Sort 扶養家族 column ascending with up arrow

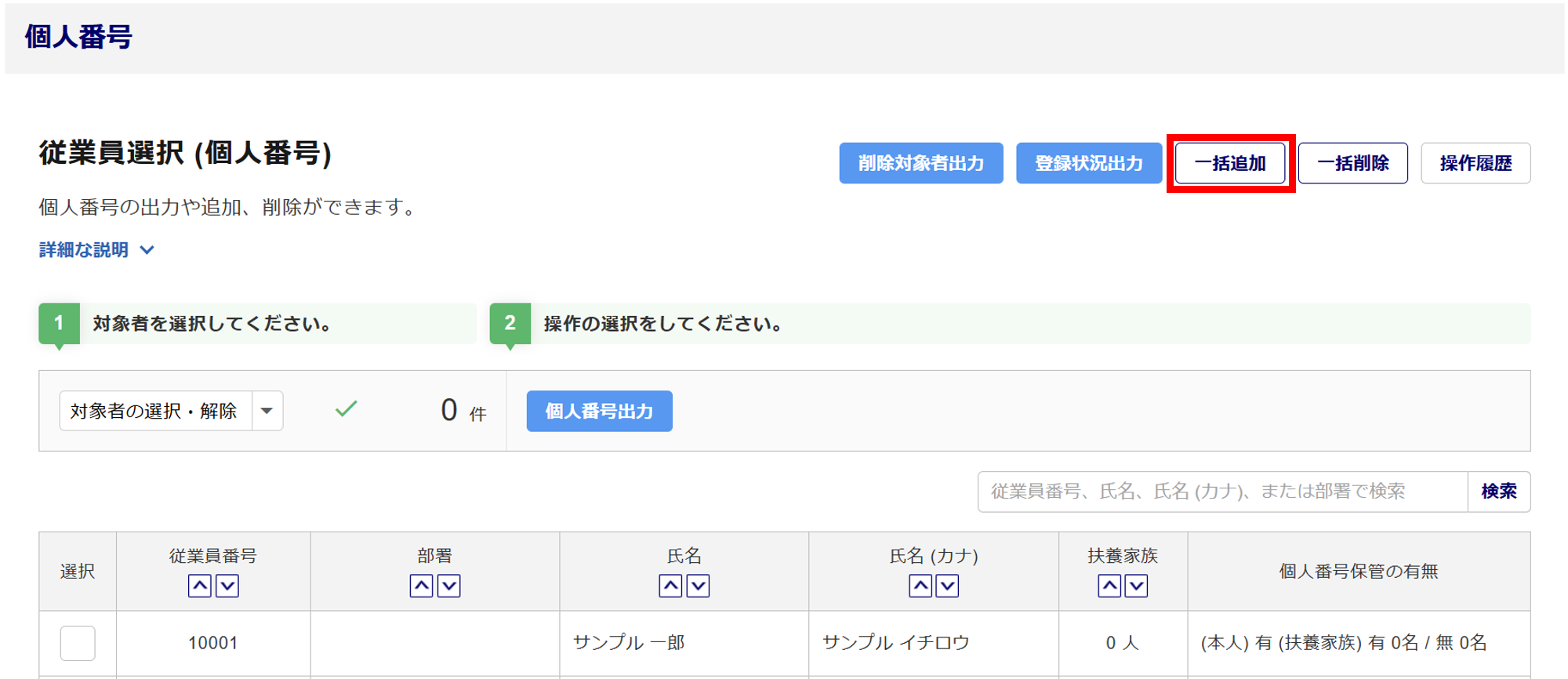click(1109, 586)
